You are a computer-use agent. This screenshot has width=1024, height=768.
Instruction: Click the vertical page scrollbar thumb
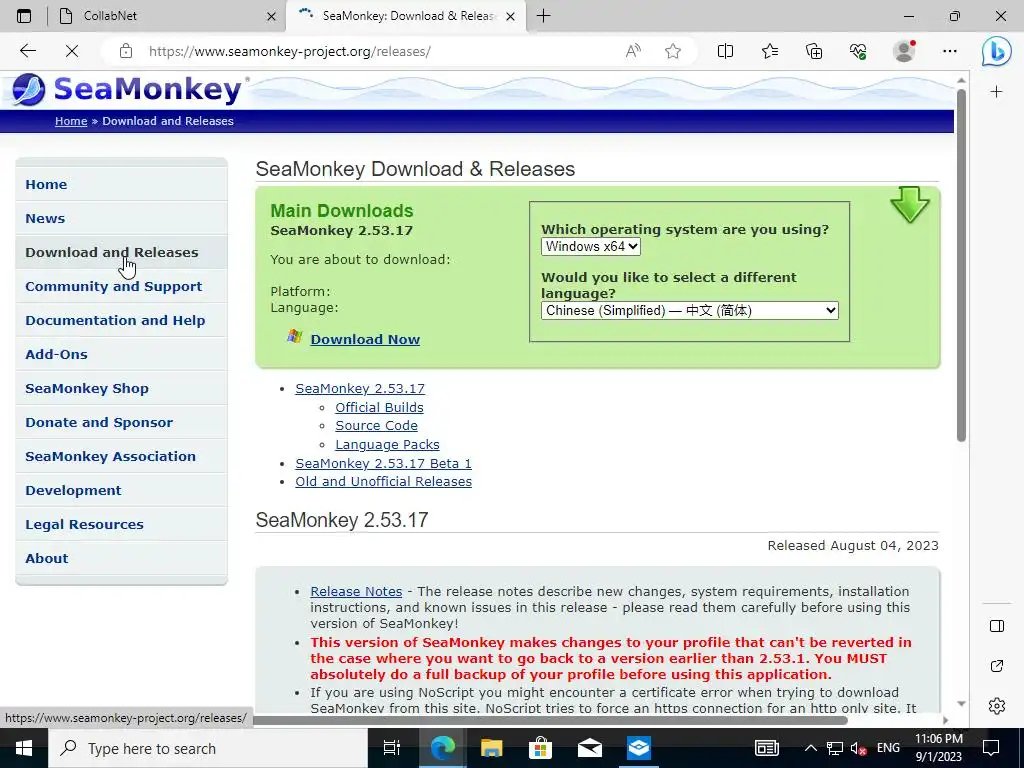(961, 264)
